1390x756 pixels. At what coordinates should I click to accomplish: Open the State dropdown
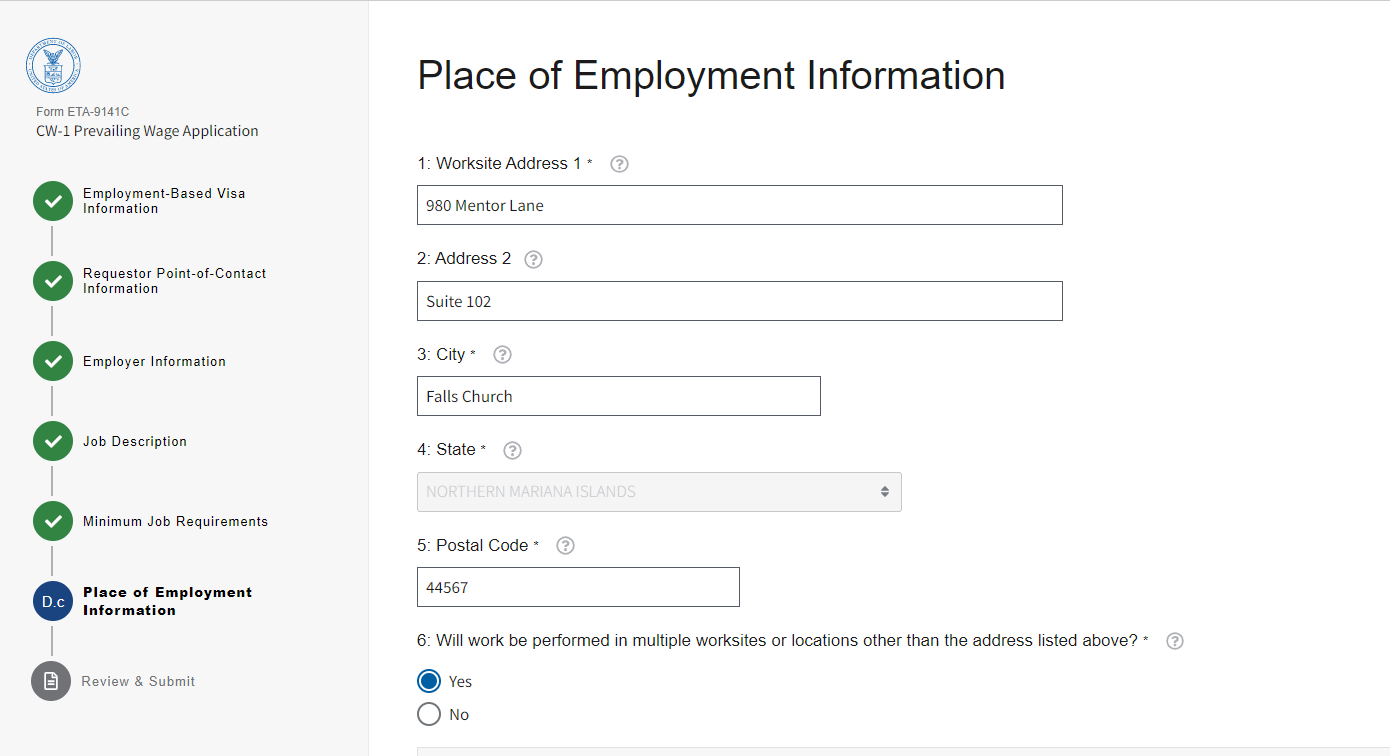click(x=659, y=492)
